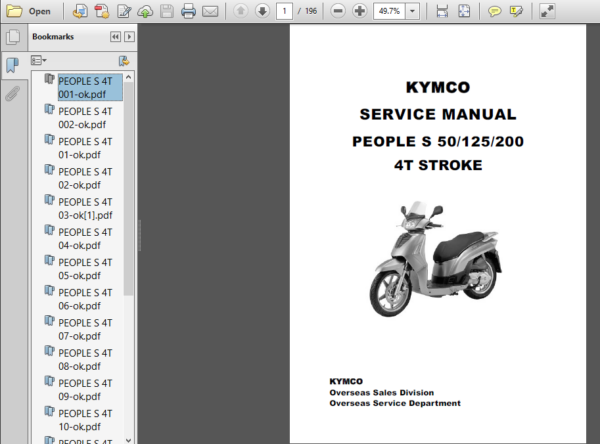The width and height of the screenshot is (600, 444).
Task: Open the bookmarks options menu dropdown
Action: click(x=39, y=60)
